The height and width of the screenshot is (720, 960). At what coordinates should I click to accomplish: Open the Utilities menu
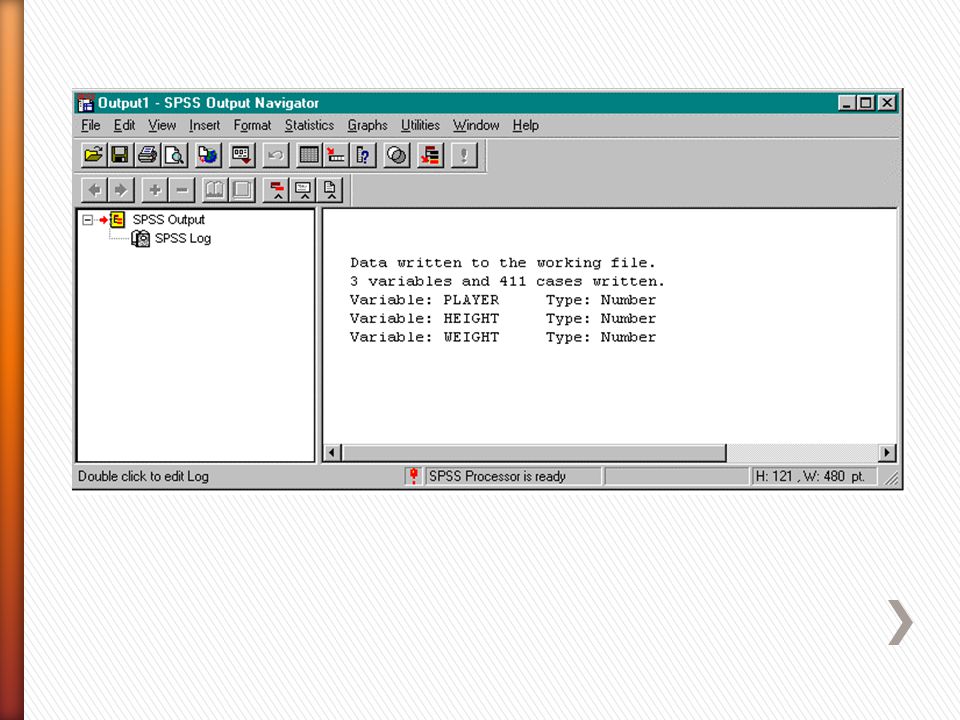[x=421, y=126]
